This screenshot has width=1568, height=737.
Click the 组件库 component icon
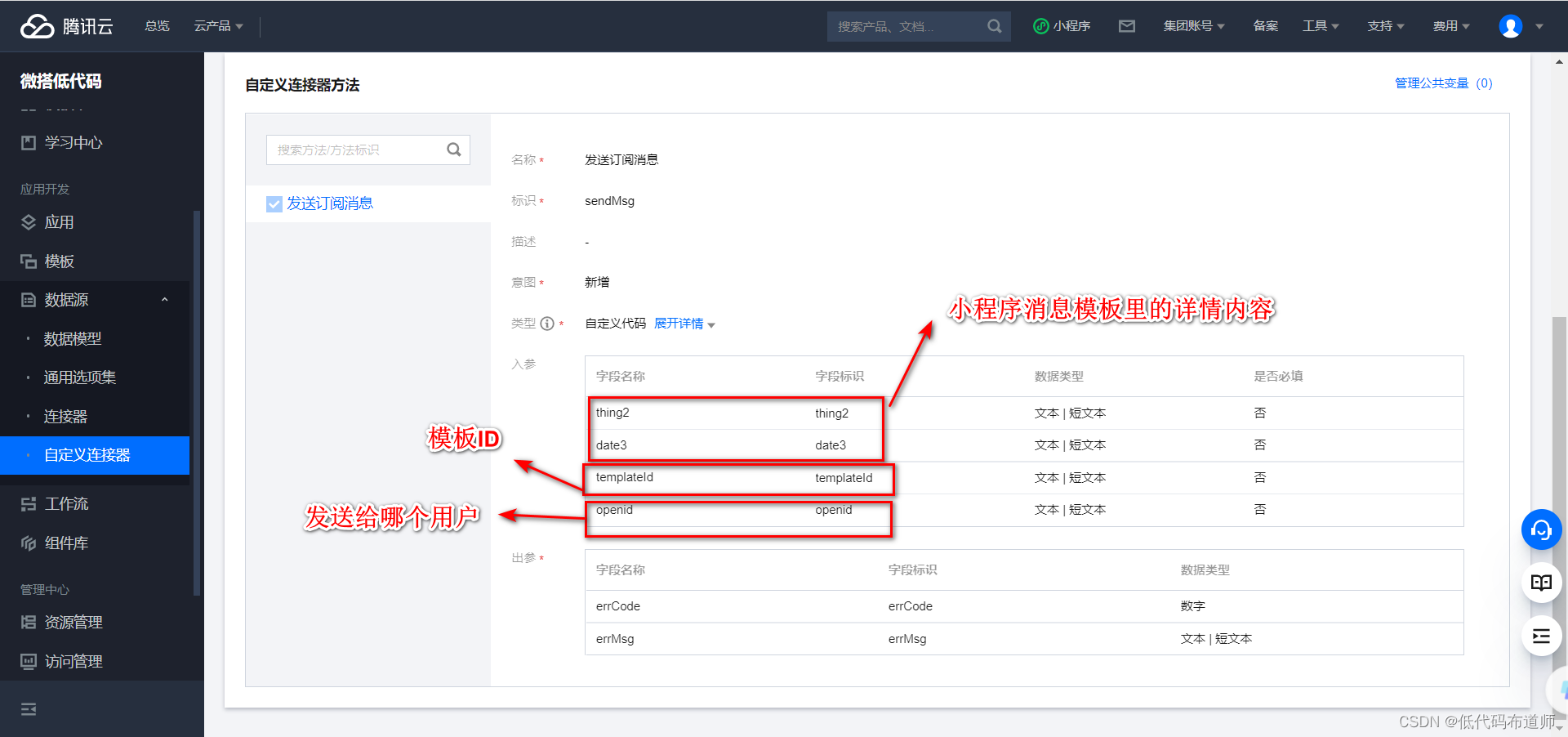tap(29, 543)
